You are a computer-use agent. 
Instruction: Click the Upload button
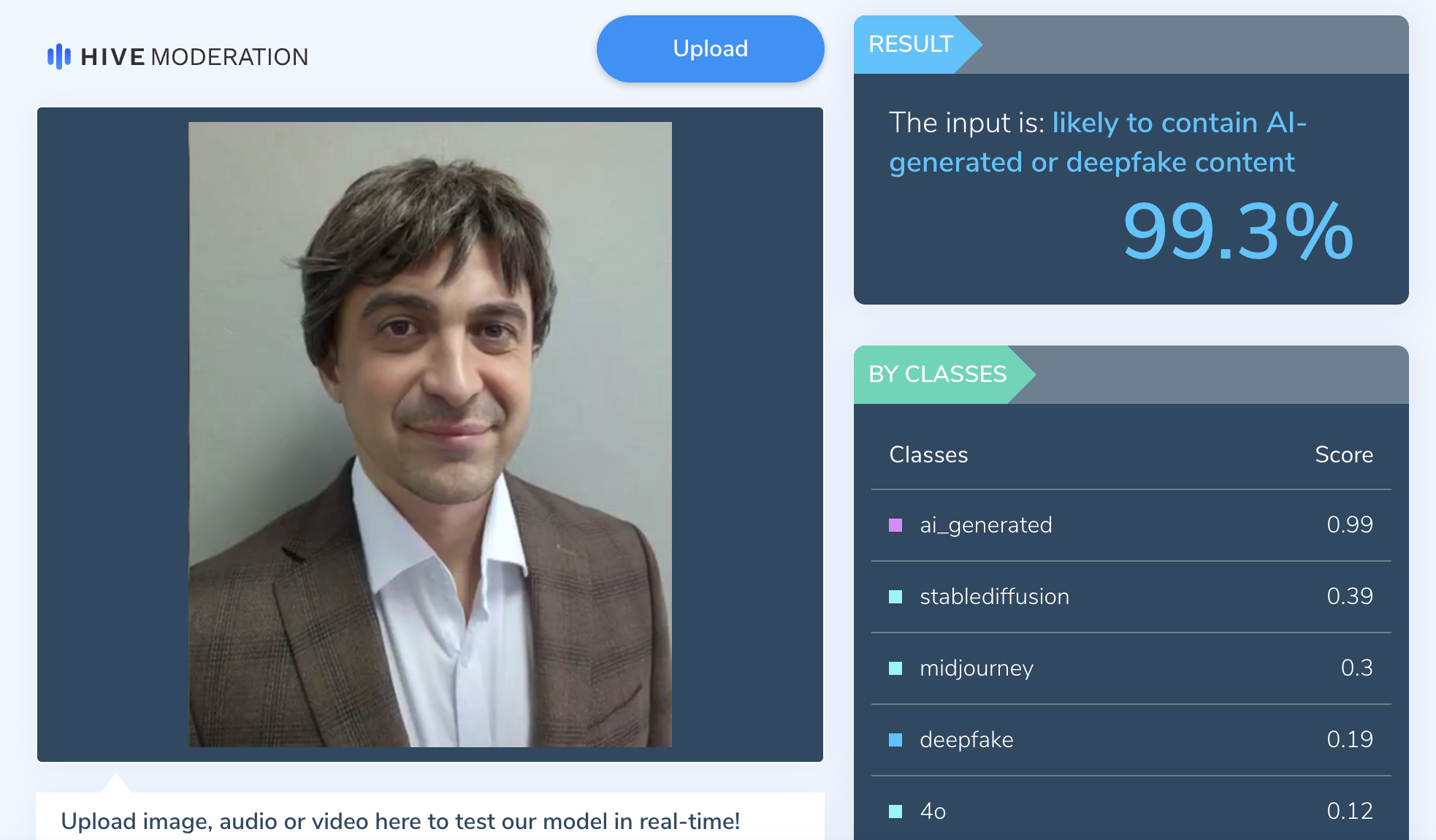(710, 49)
